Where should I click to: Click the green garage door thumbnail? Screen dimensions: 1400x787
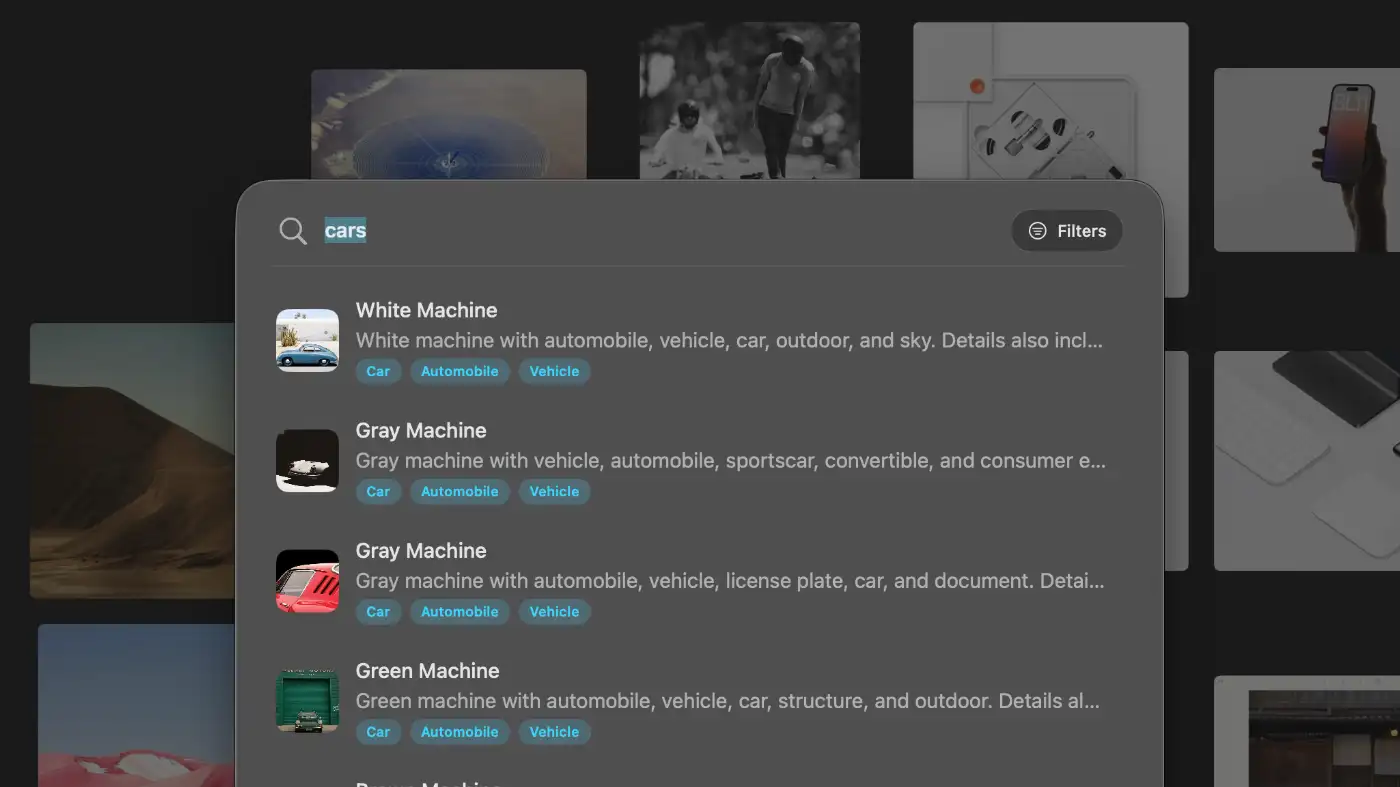click(307, 700)
